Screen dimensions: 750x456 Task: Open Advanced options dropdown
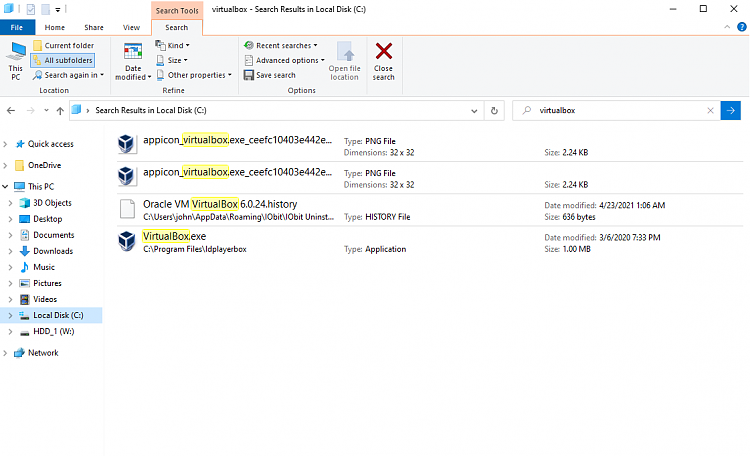coord(284,60)
